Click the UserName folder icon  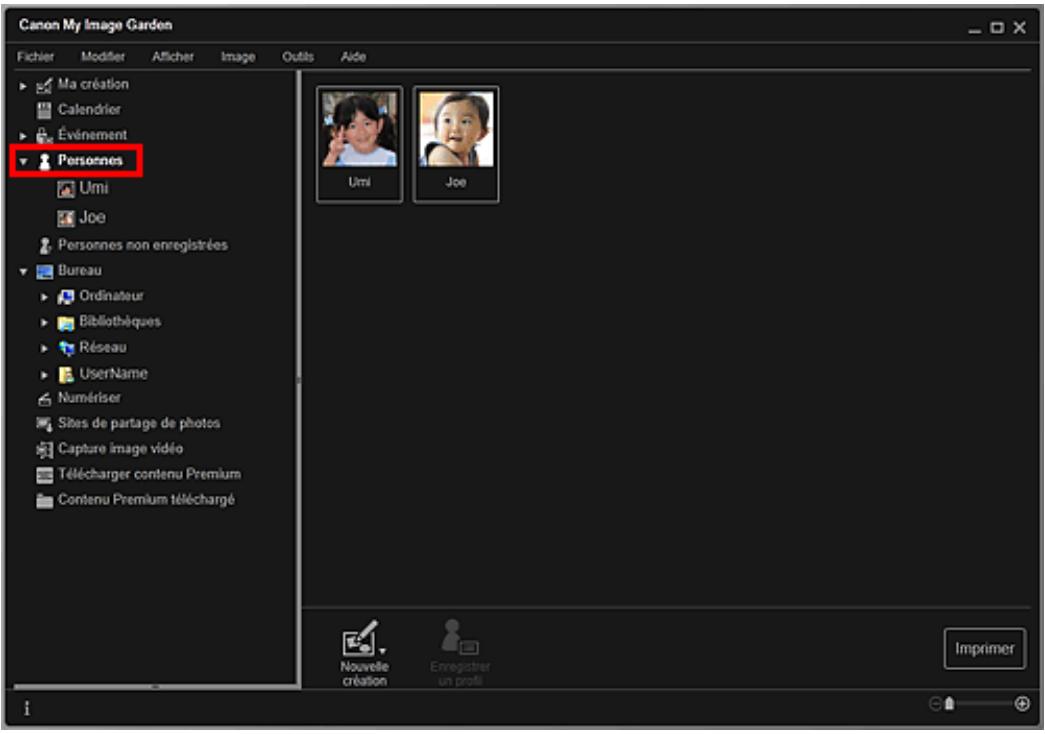pyautogui.click(x=65, y=375)
